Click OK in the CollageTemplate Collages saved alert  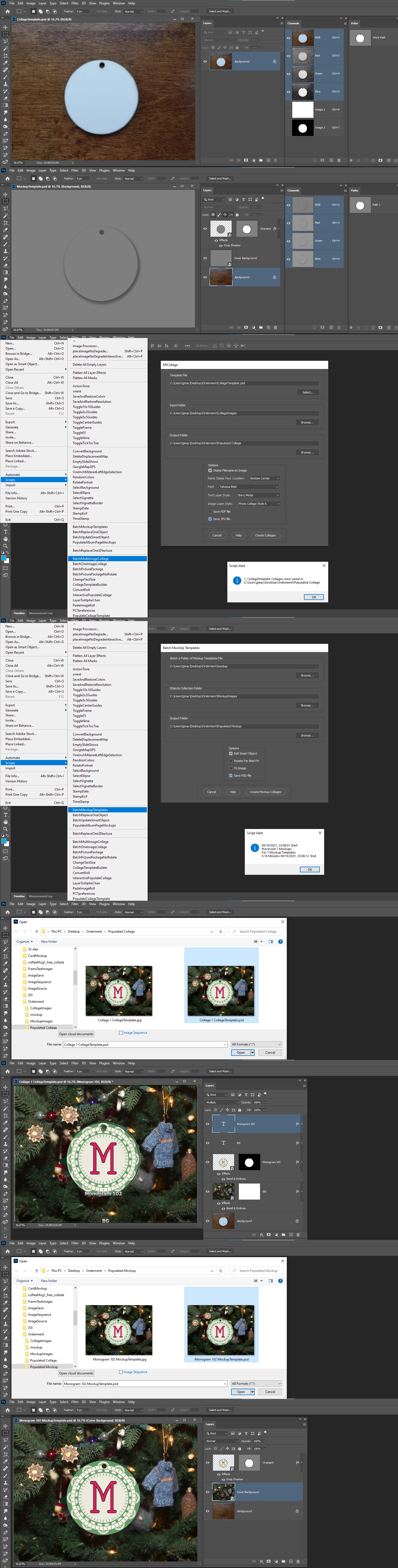314,597
